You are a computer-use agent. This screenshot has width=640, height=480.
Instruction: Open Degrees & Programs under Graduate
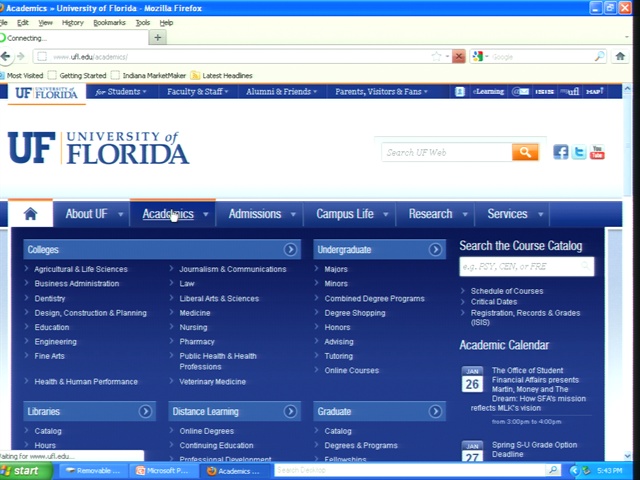[x=361, y=445]
